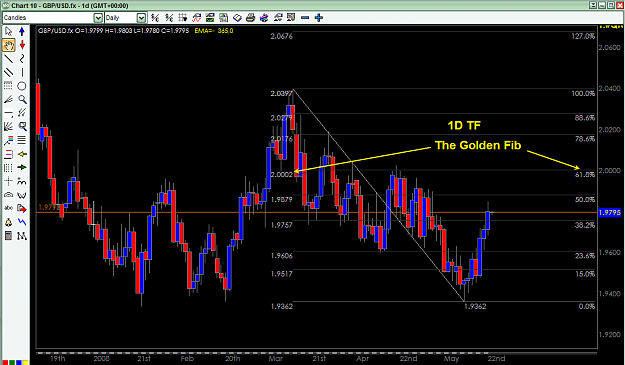The height and width of the screenshot is (365, 625).
Task: Click the alert bell tool icon
Action: click(8, 222)
